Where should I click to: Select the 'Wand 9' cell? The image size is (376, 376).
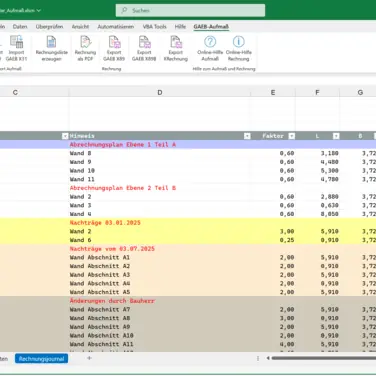tap(160, 162)
